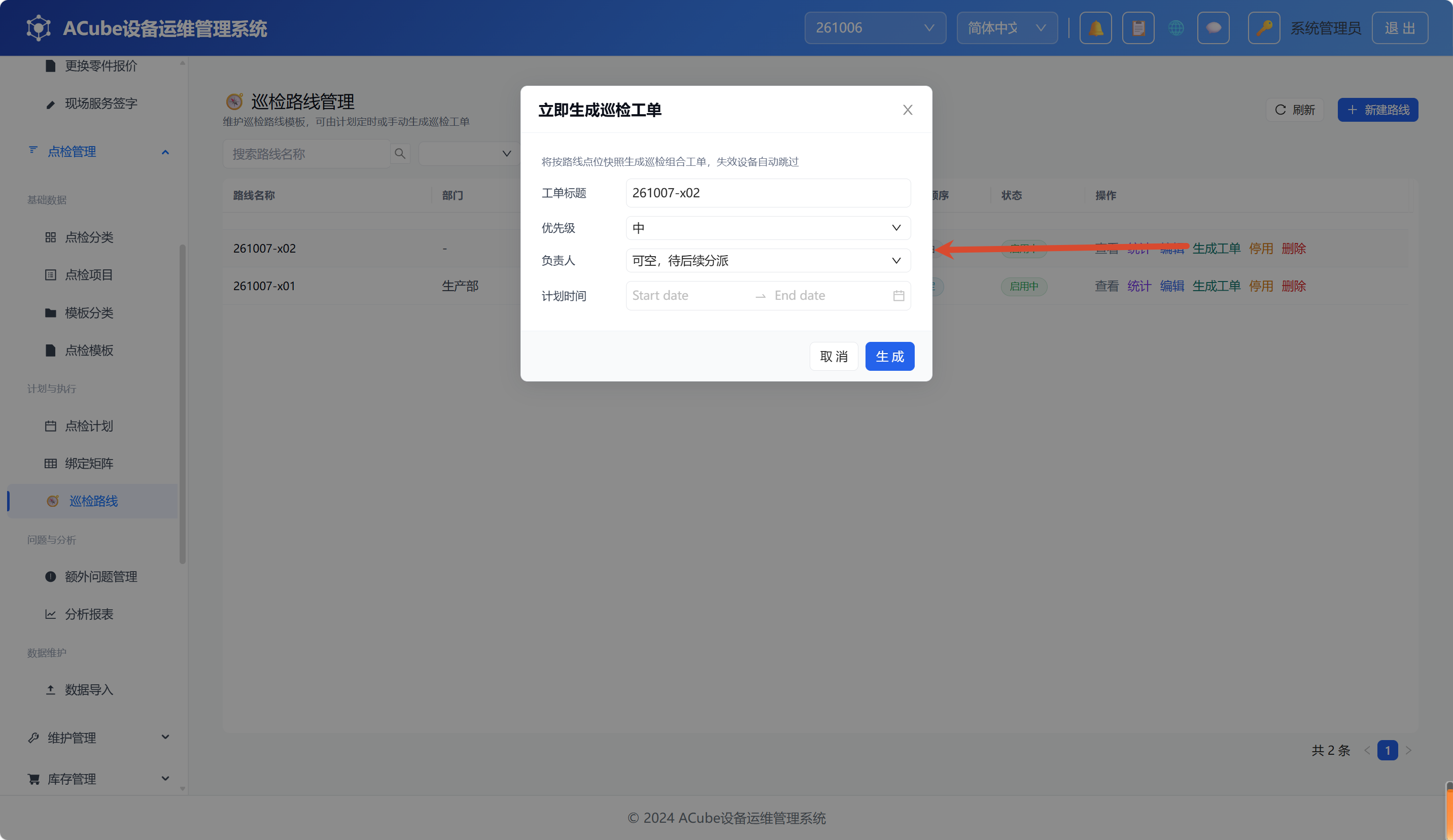This screenshot has width=1453, height=840.
Task: Expand the 库存管理 menu group
Action: (x=98, y=779)
